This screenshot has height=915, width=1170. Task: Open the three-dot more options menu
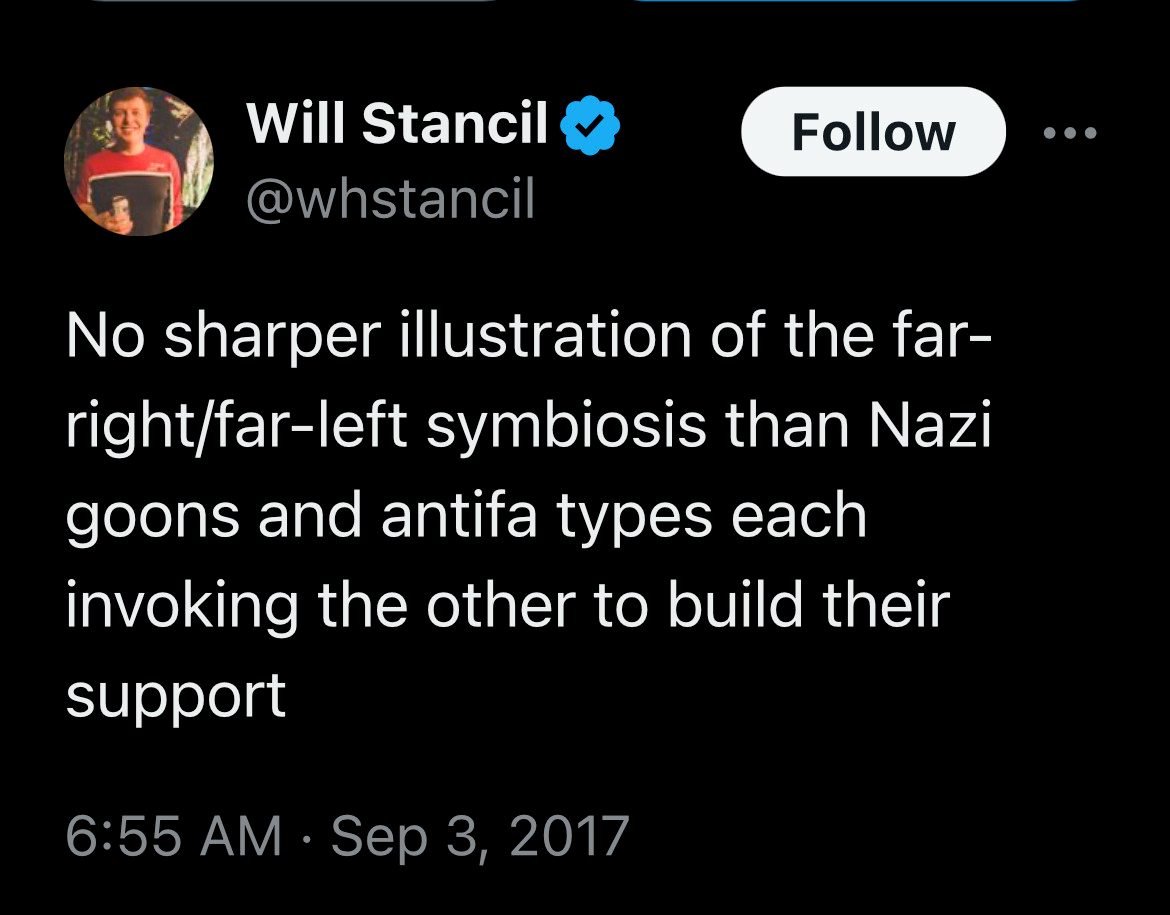pos(1069,132)
